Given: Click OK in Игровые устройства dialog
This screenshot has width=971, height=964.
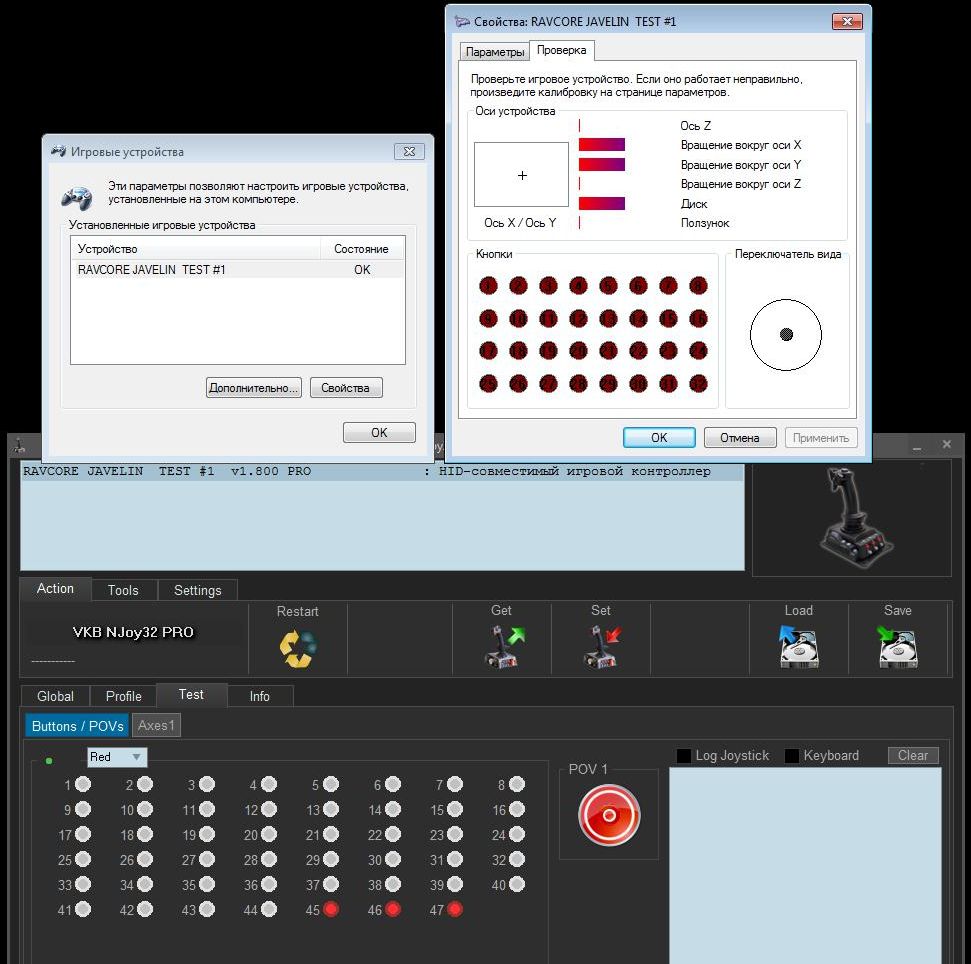Looking at the screenshot, I should tap(379, 432).
